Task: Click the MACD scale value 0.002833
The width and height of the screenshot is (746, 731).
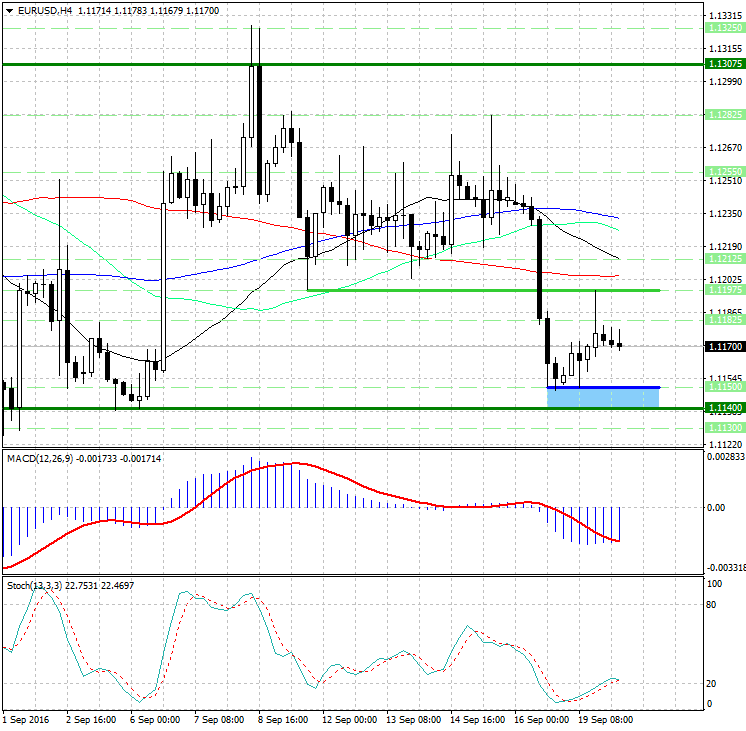Action: pos(726,457)
